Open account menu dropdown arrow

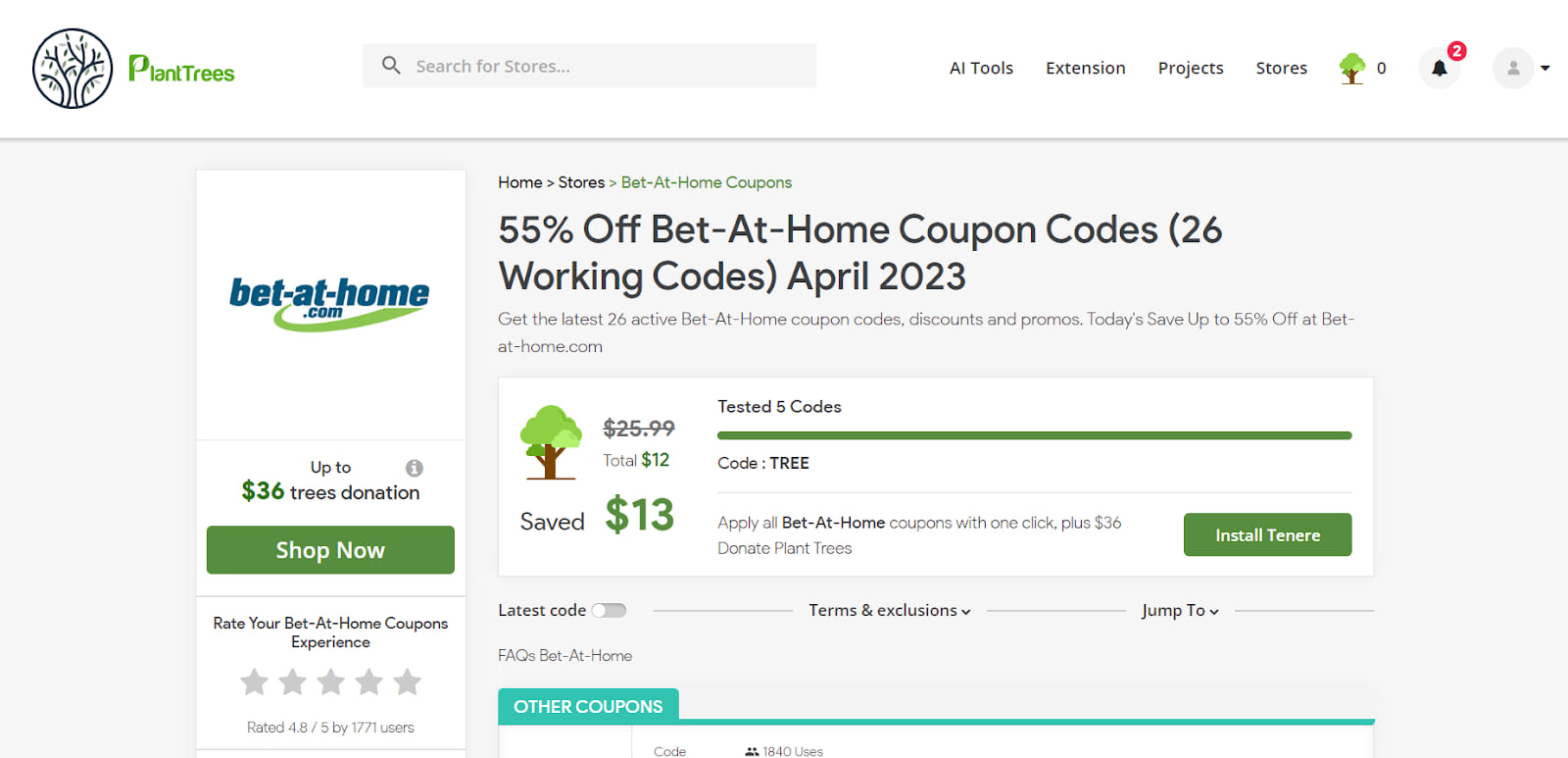(x=1545, y=68)
